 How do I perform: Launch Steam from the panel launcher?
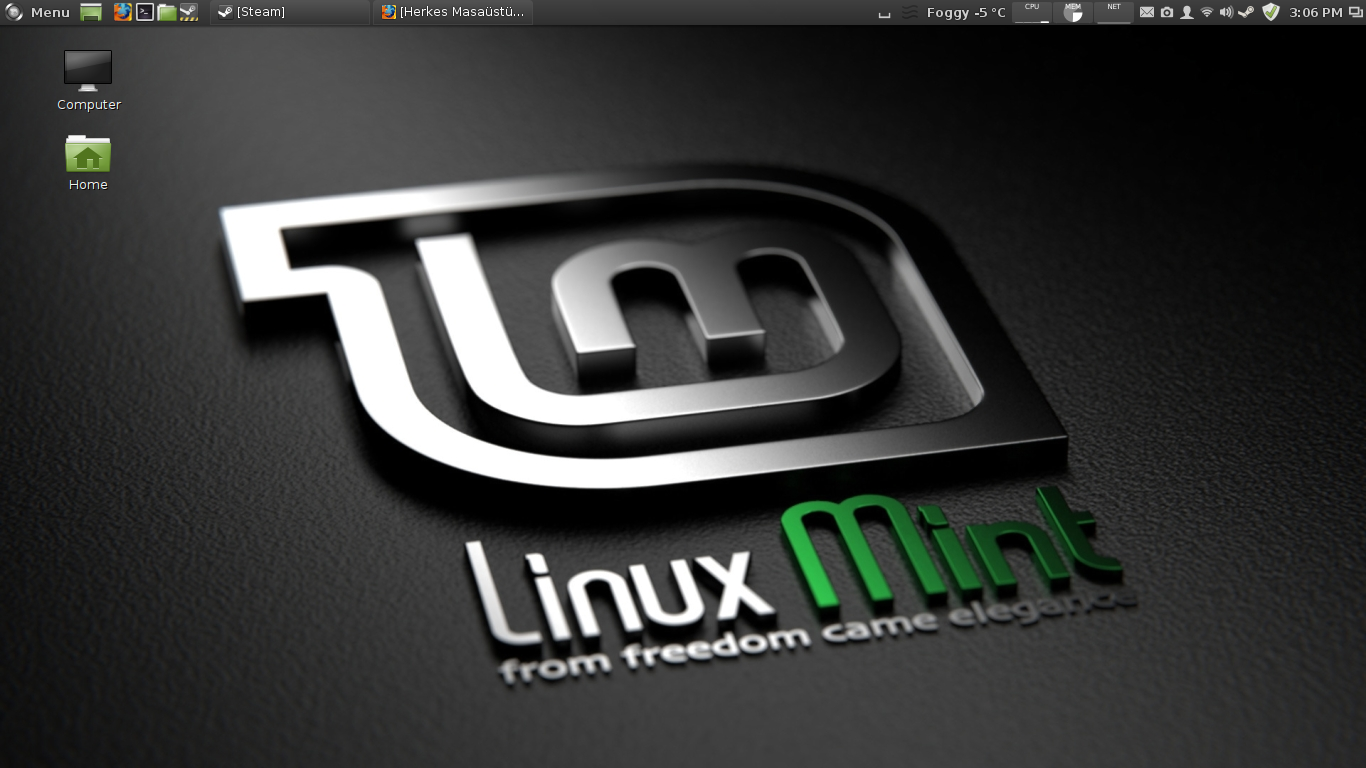pyautogui.click(x=189, y=12)
